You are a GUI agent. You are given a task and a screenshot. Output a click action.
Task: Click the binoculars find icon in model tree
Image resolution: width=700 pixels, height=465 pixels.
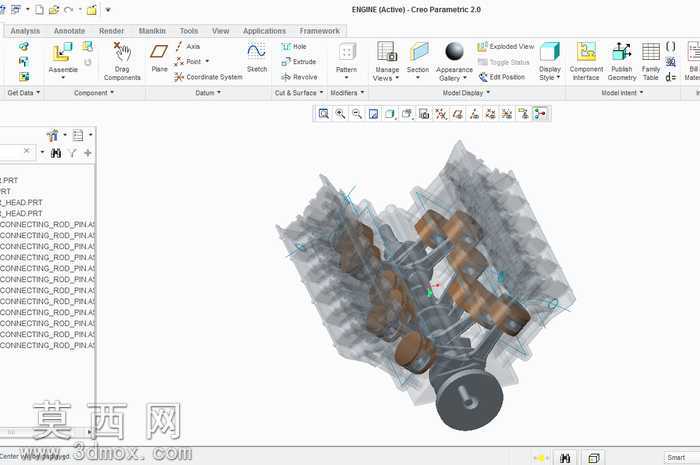click(x=56, y=153)
